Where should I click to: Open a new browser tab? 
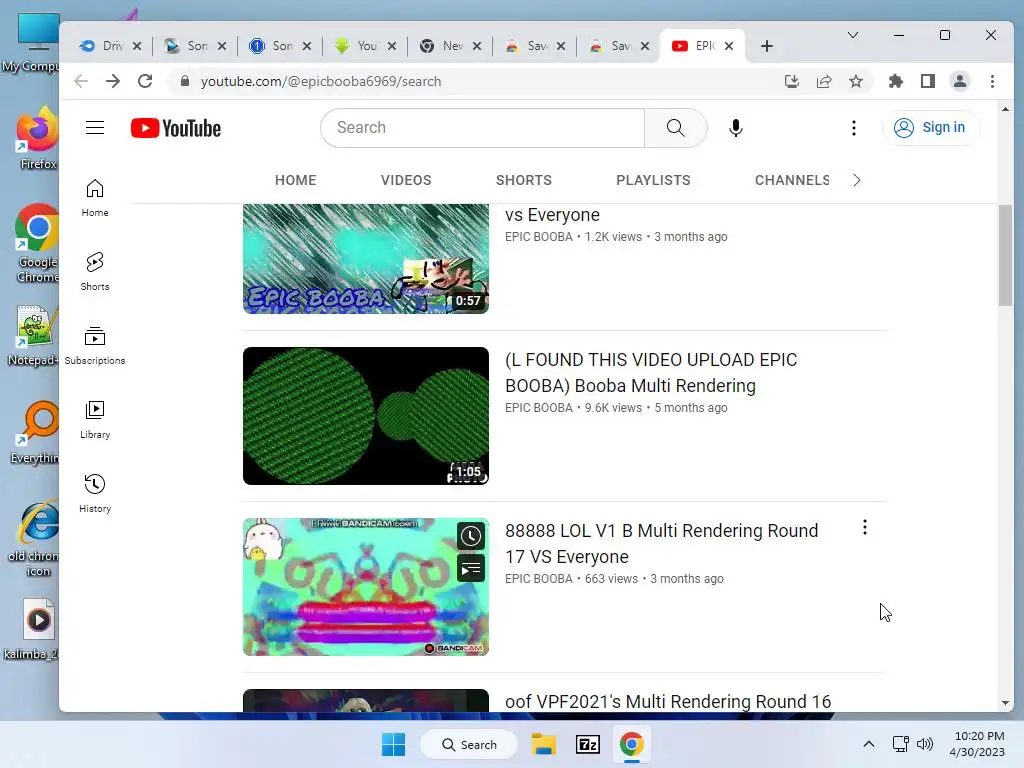click(767, 46)
